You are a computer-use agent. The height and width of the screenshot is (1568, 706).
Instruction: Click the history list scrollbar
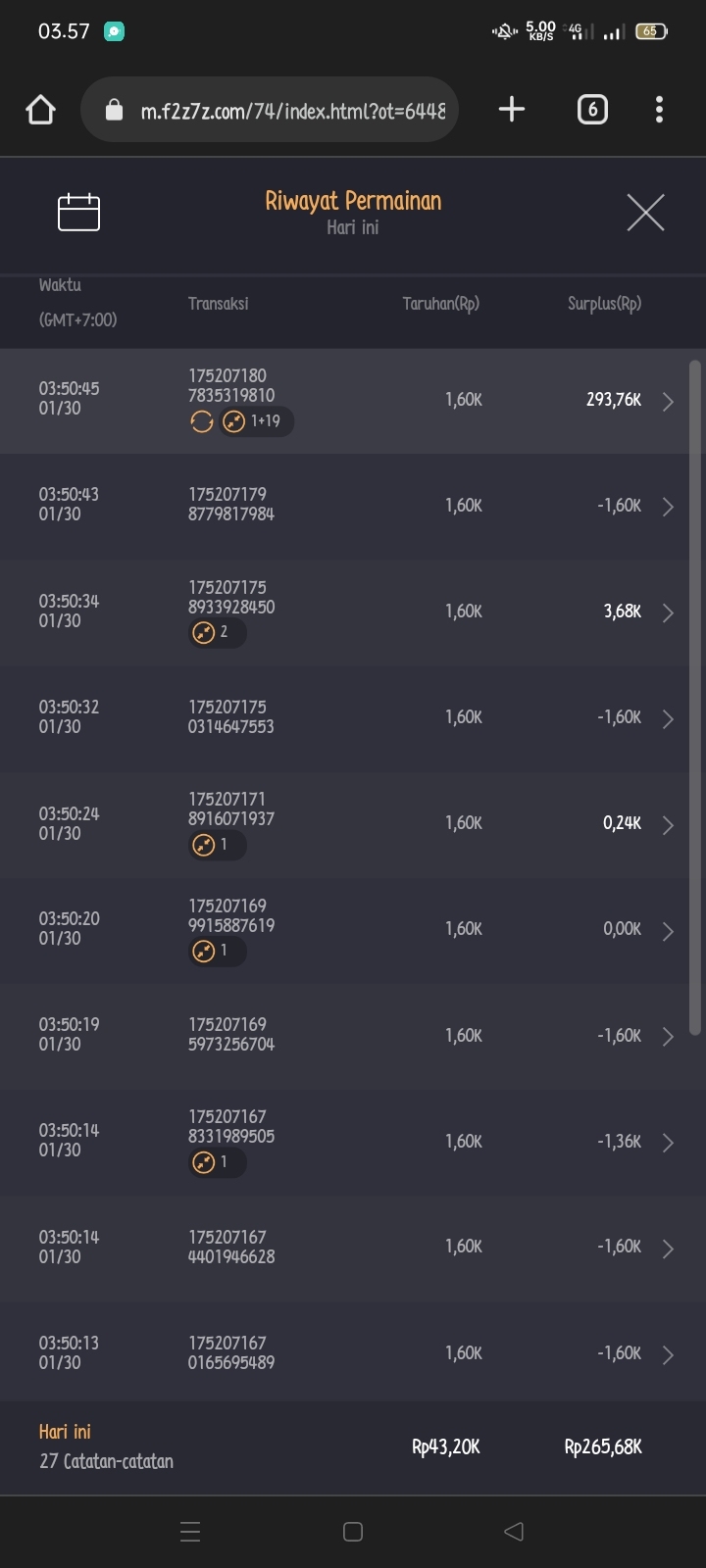tap(694, 696)
